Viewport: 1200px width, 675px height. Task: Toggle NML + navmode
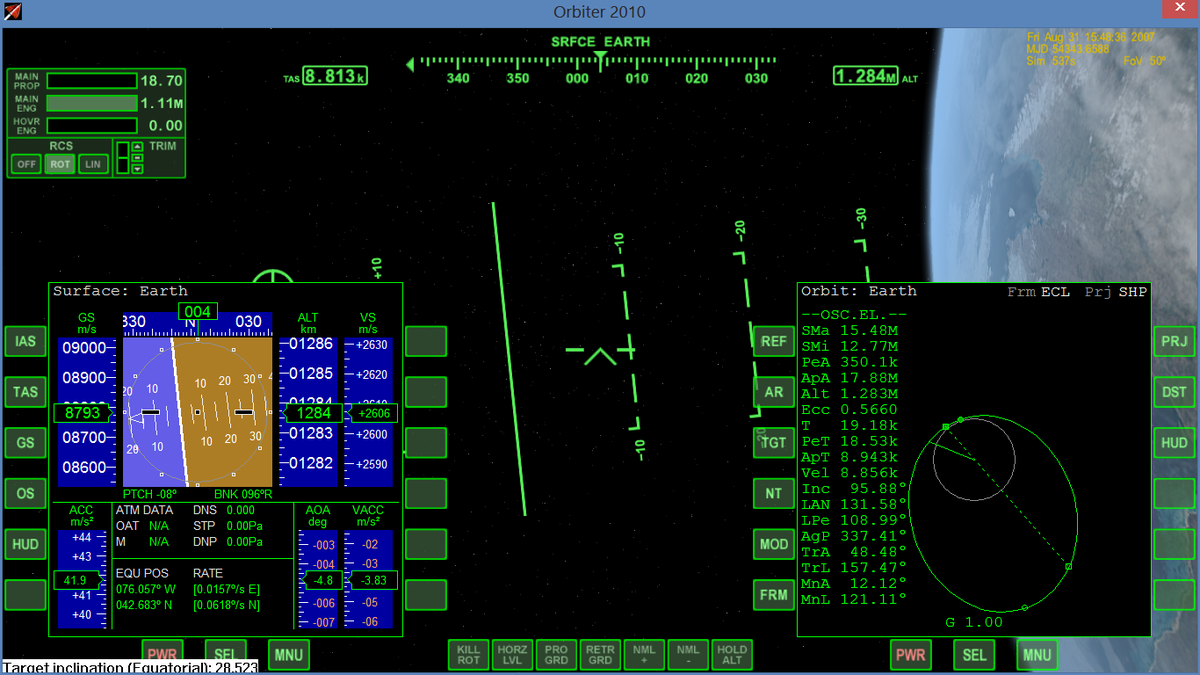coord(643,655)
